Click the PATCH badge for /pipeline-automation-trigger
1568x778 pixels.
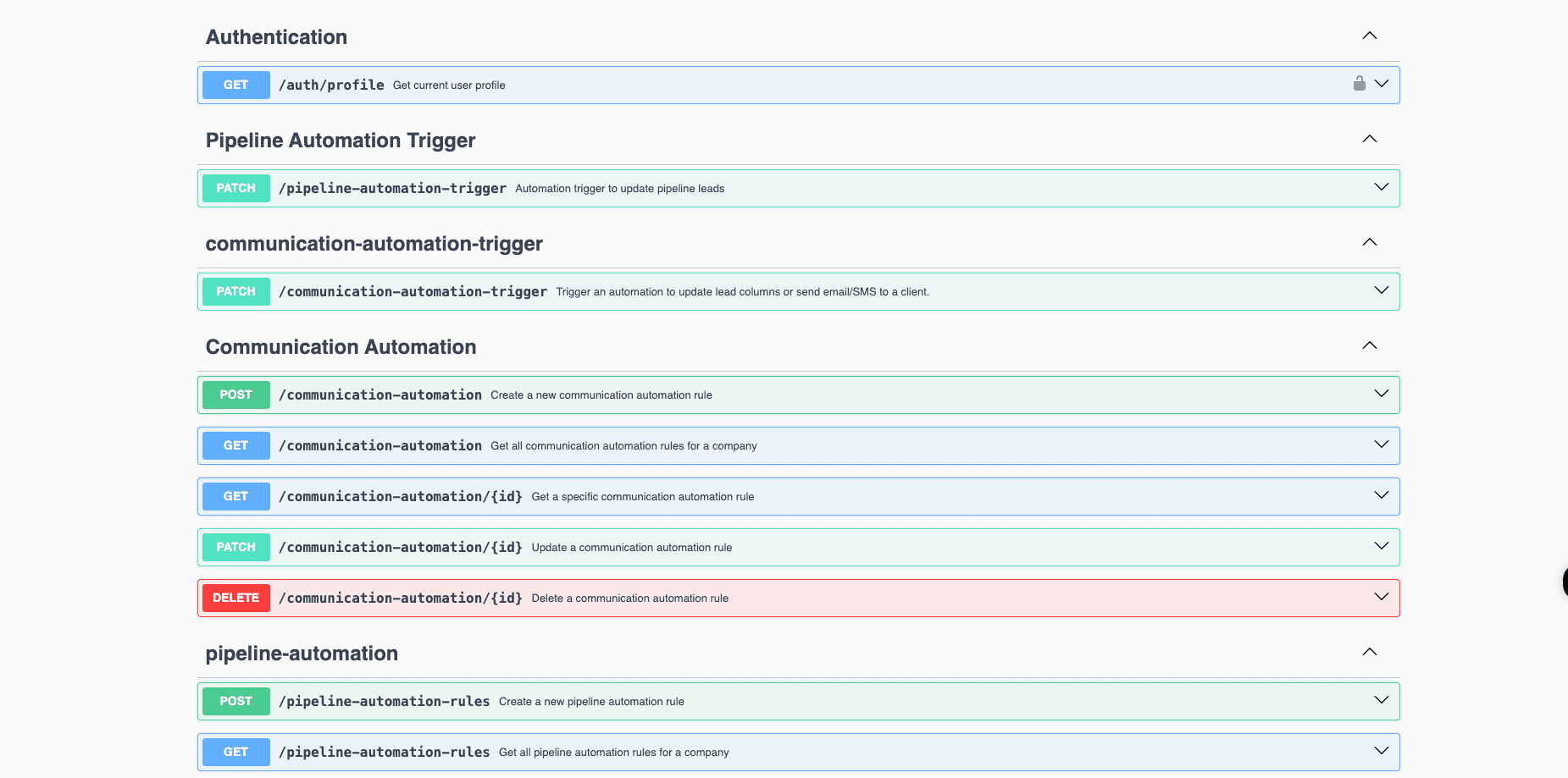236,188
